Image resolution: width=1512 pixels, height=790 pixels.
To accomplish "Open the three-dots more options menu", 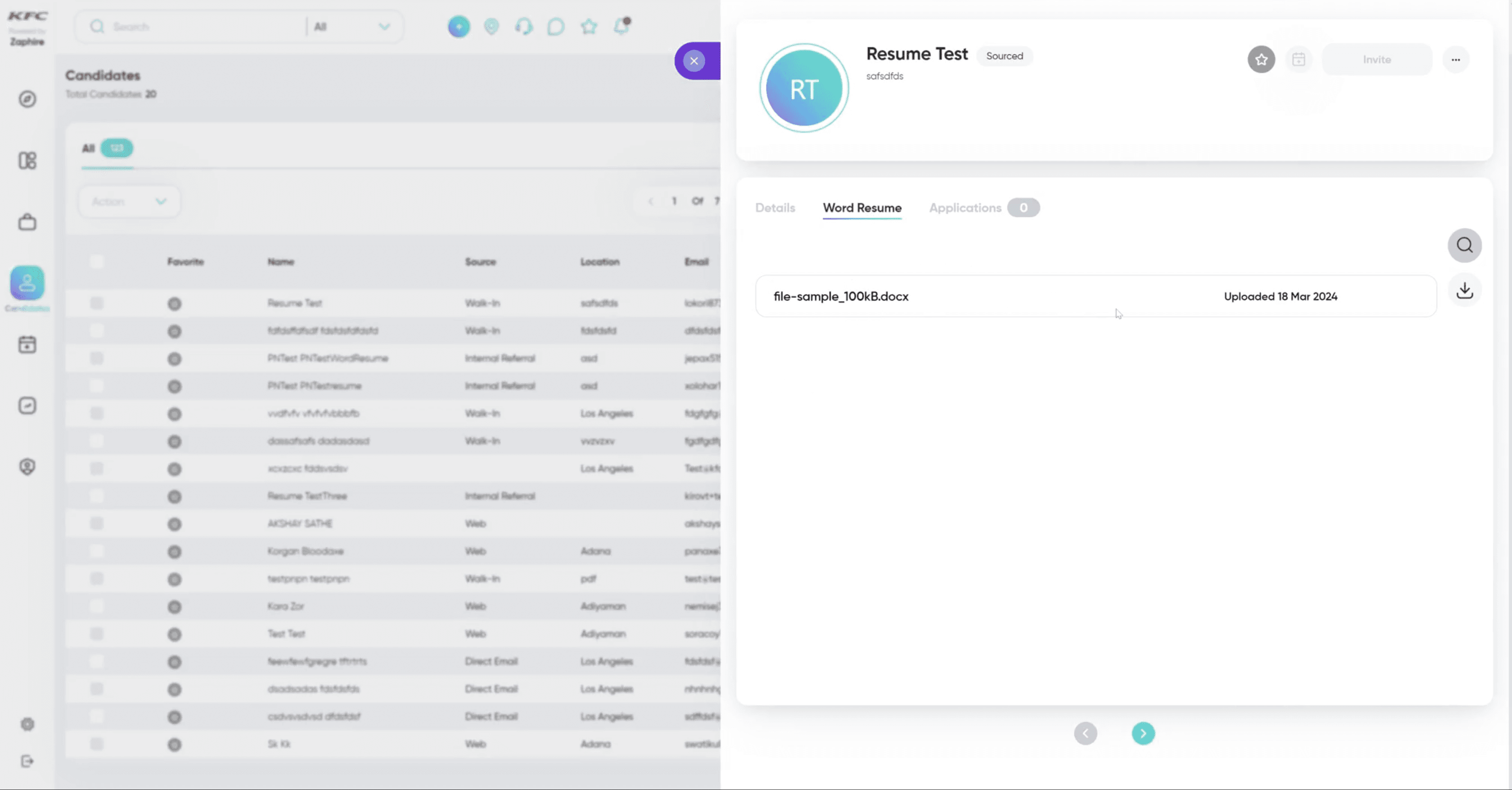I will (x=1456, y=59).
